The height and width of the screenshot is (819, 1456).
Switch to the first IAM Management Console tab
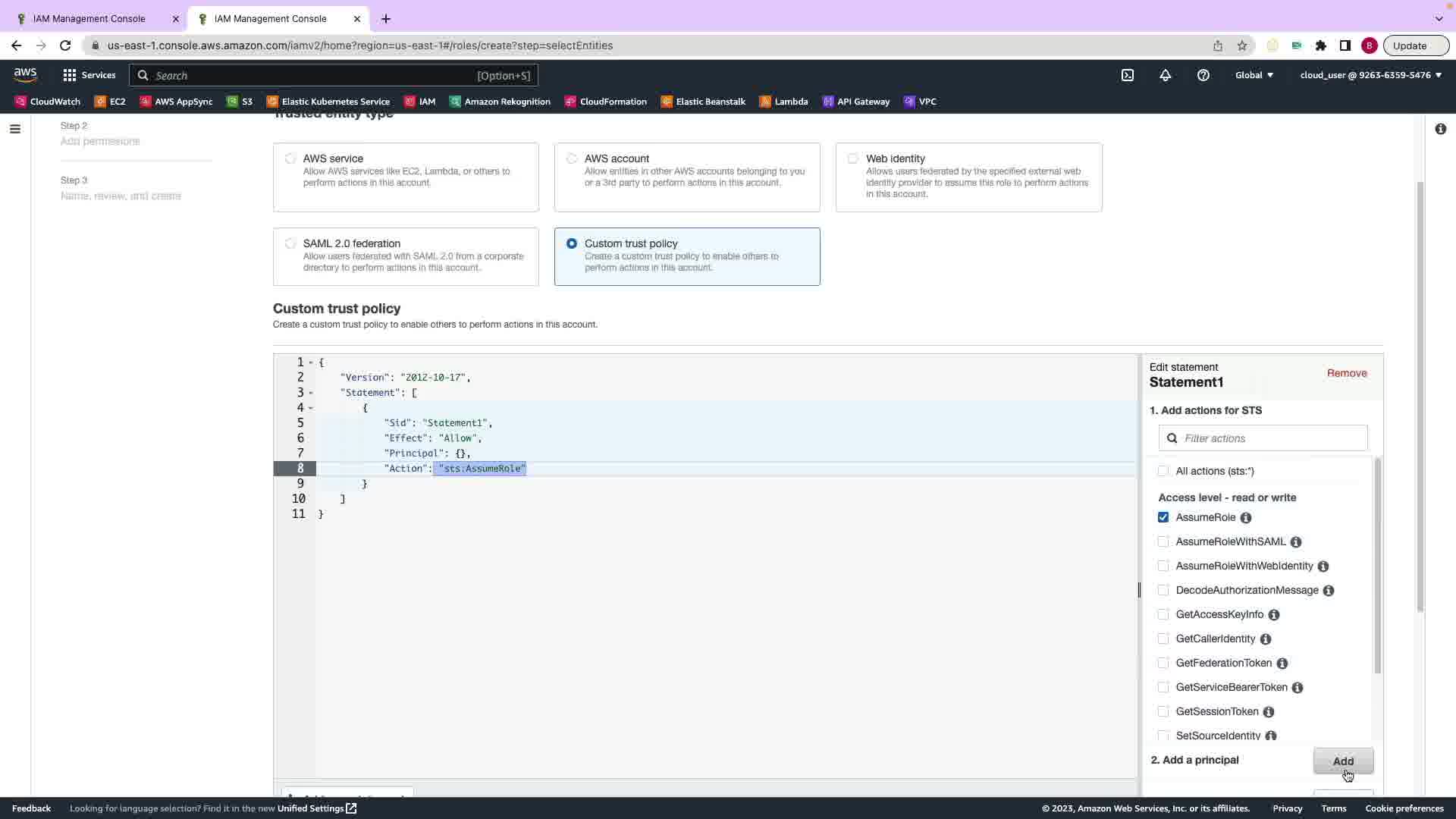[x=89, y=18]
